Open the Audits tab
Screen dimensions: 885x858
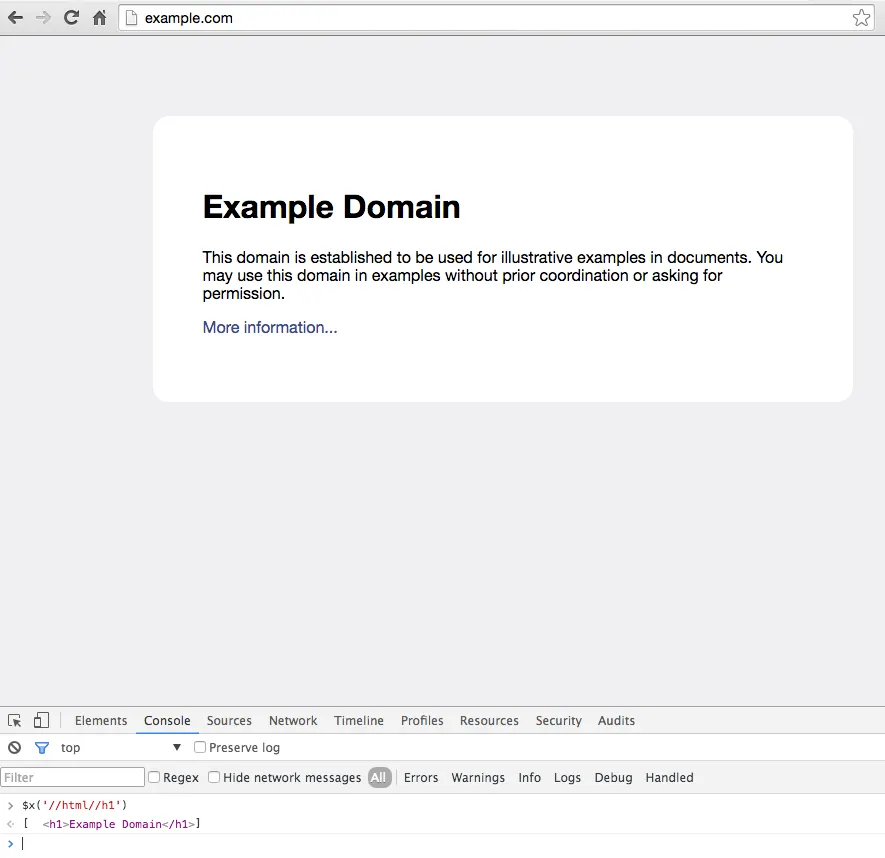click(x=616, y=721)
